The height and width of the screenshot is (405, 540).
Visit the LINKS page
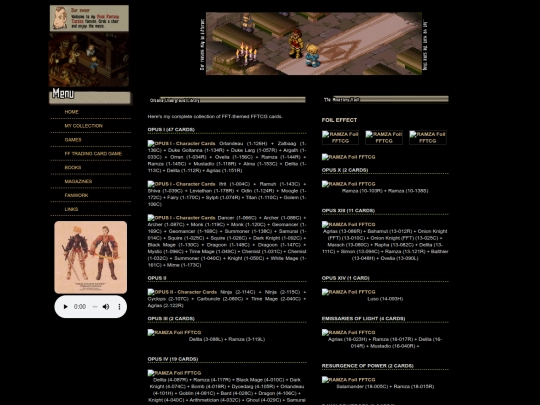coord(71,209)
